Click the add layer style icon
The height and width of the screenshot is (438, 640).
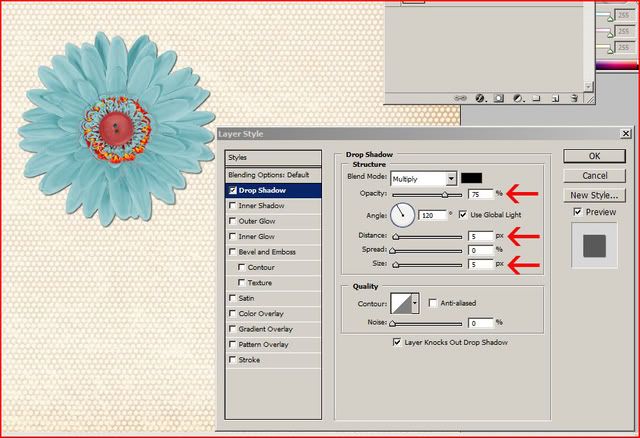[480, 98]
